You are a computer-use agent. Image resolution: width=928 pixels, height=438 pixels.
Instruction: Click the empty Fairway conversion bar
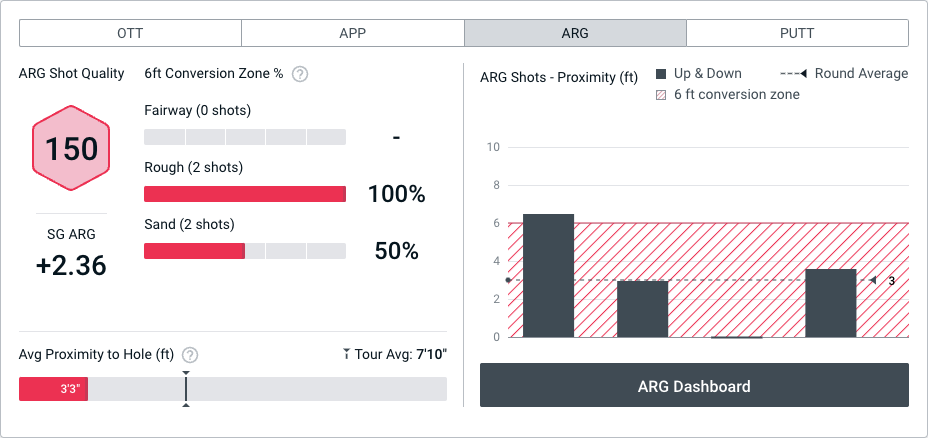245,137
